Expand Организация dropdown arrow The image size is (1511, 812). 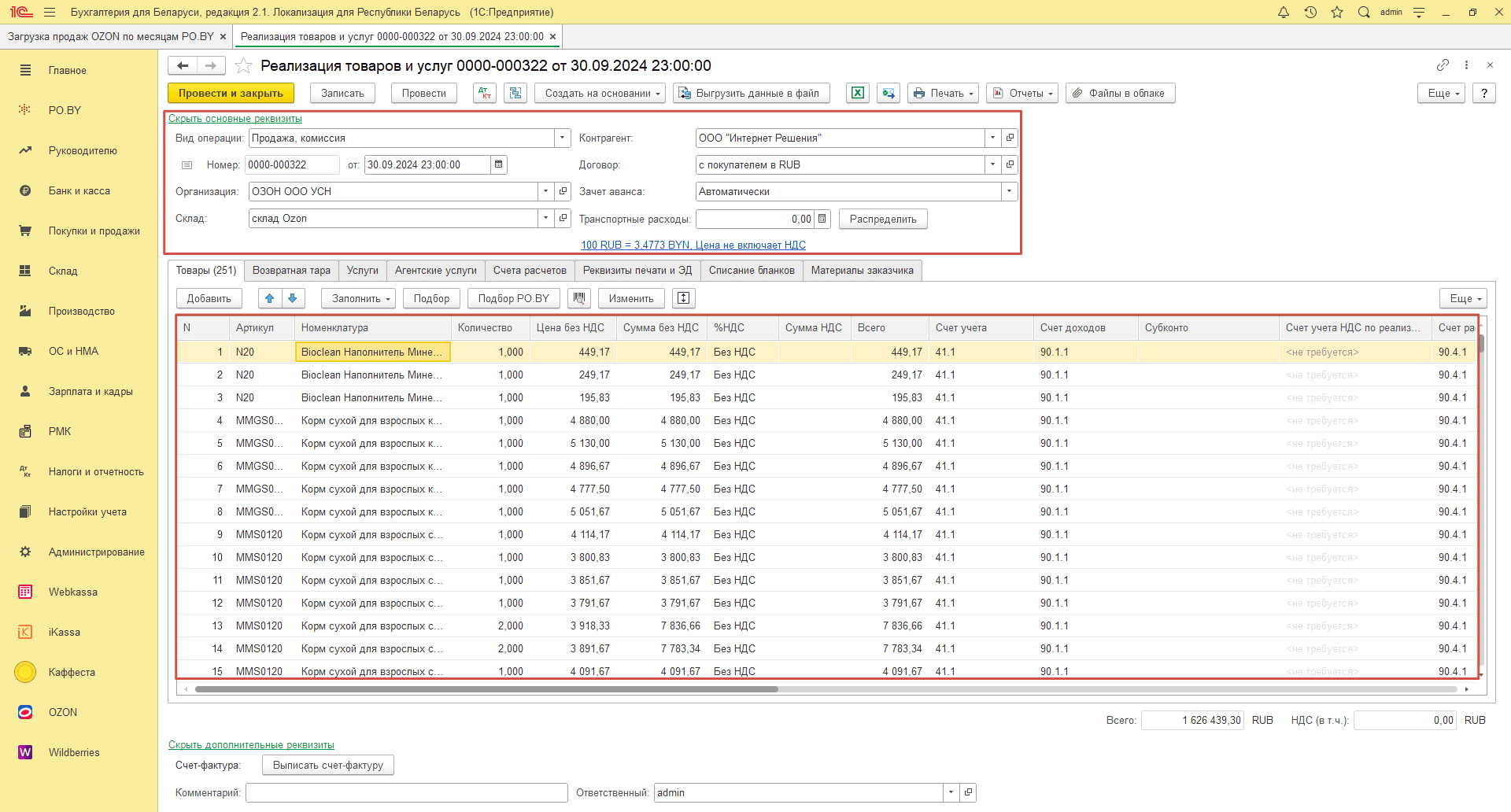pyautogui.click(x=545, y=191)
